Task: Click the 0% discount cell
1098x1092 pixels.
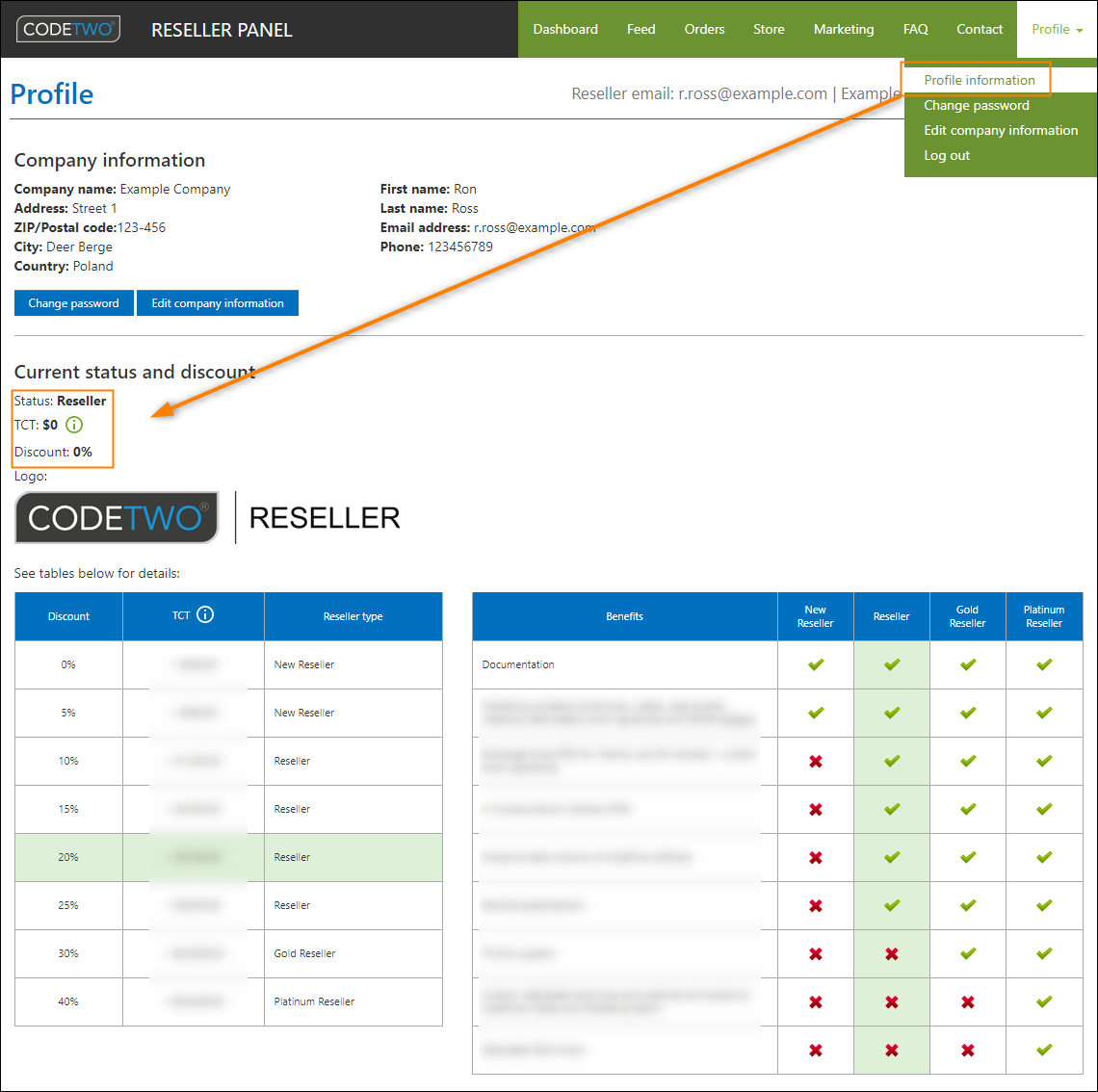Action: pyautogui.click(x=68, y=664)
